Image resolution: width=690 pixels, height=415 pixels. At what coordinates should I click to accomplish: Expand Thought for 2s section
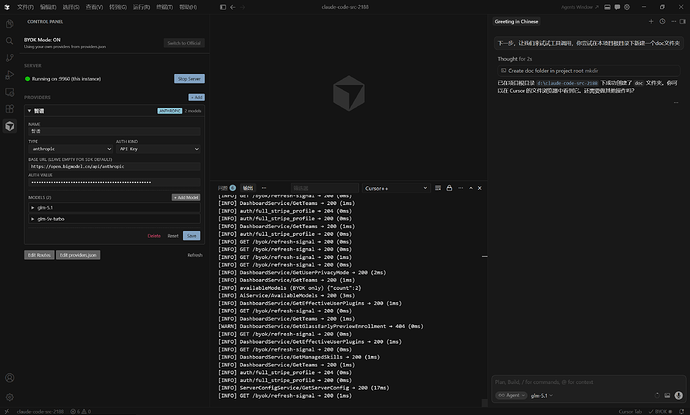click(x=514, y=59)
